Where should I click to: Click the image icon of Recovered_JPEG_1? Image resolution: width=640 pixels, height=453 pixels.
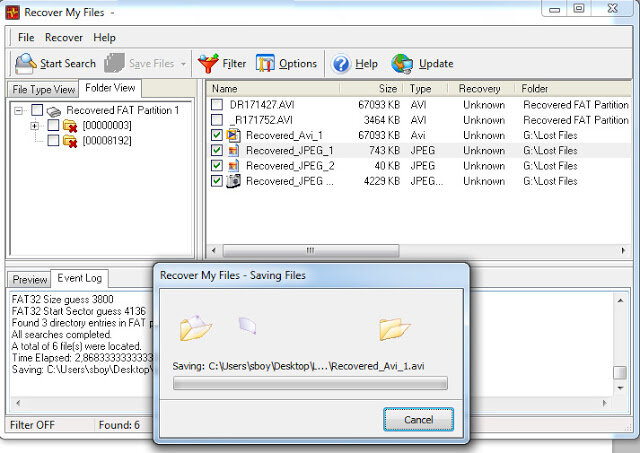[x=233, y=151]
